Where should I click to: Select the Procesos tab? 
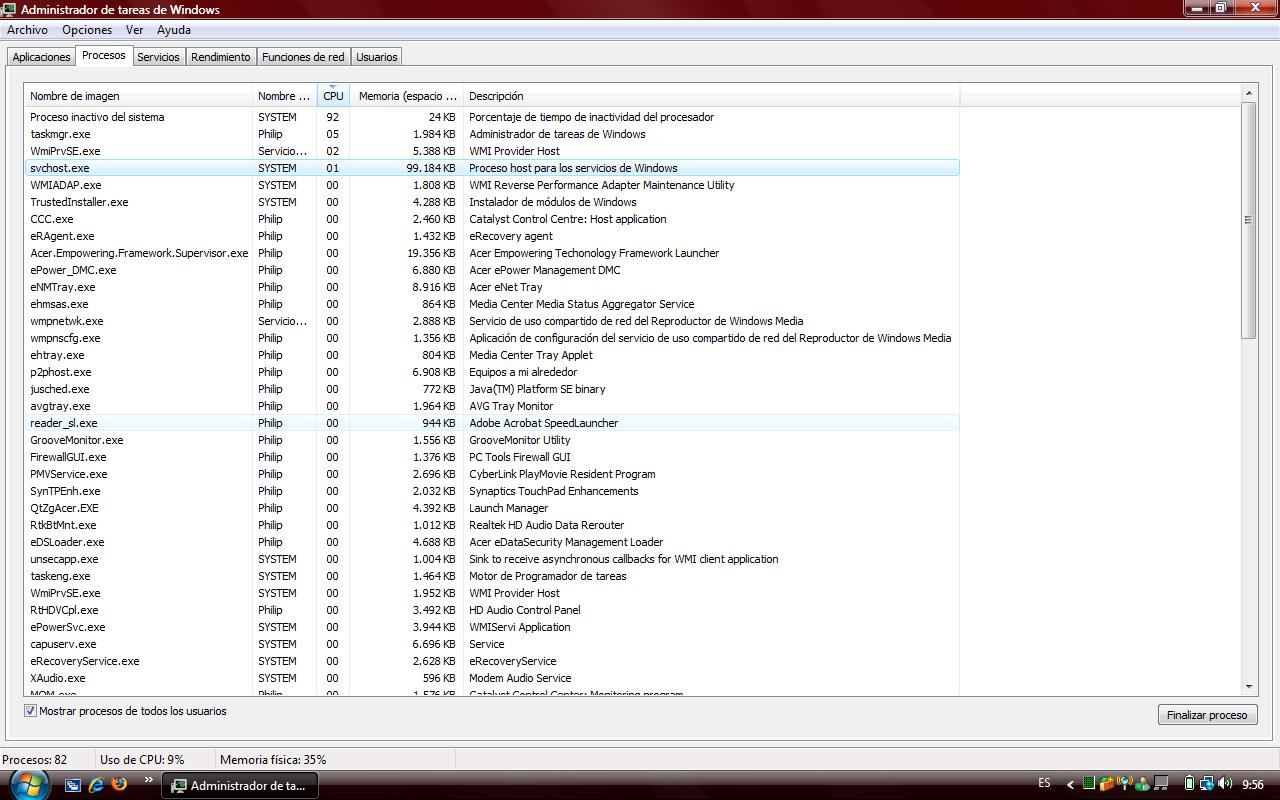(104, 55)
